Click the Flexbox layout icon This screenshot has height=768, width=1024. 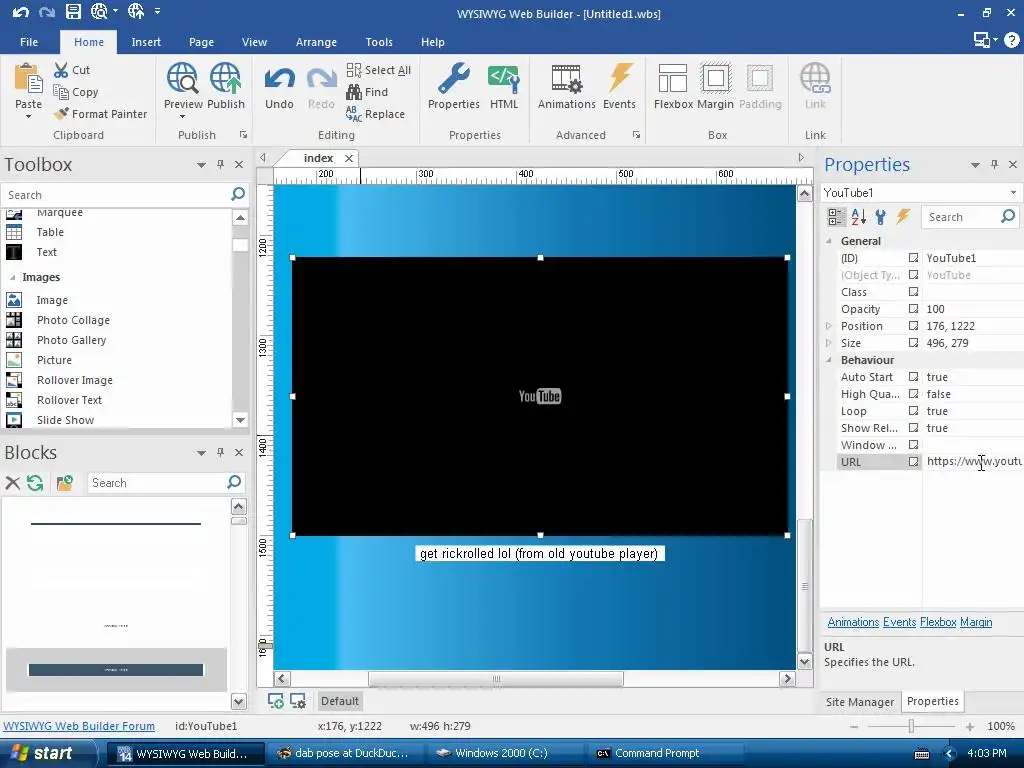pos(673,78)
